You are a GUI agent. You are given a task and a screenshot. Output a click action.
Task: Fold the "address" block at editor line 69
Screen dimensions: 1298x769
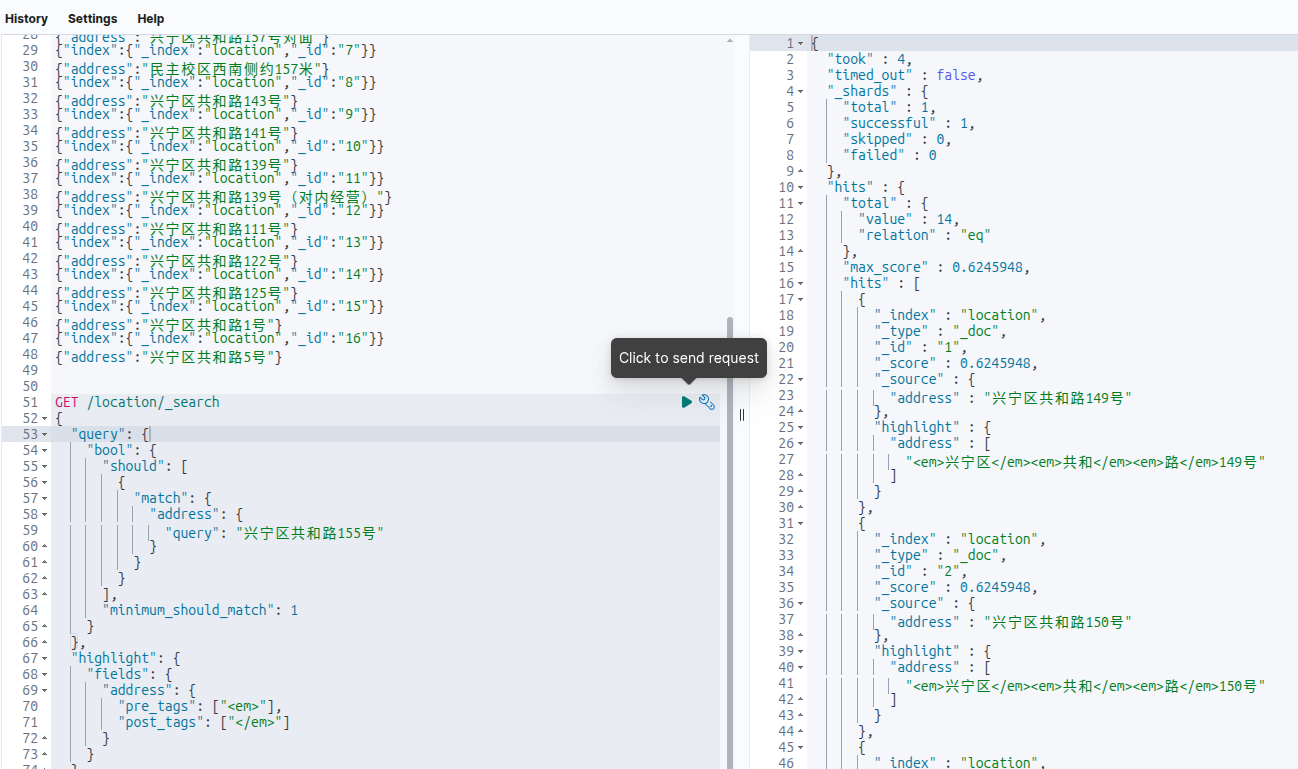[x=45, y=690]
